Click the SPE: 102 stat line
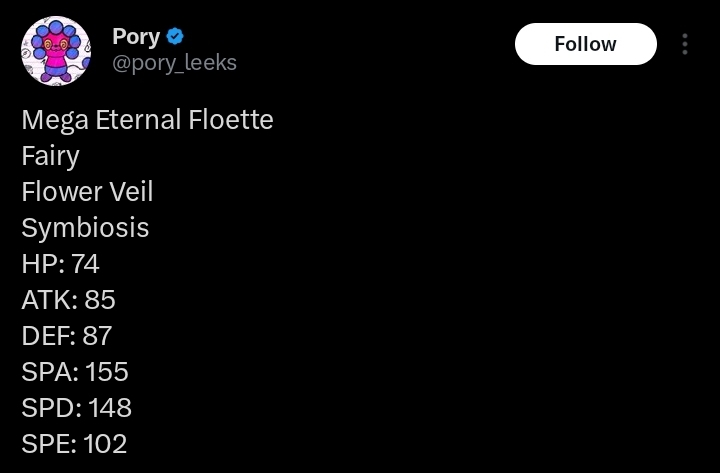This screenshot has width=720, height=473. click(74, 444)
